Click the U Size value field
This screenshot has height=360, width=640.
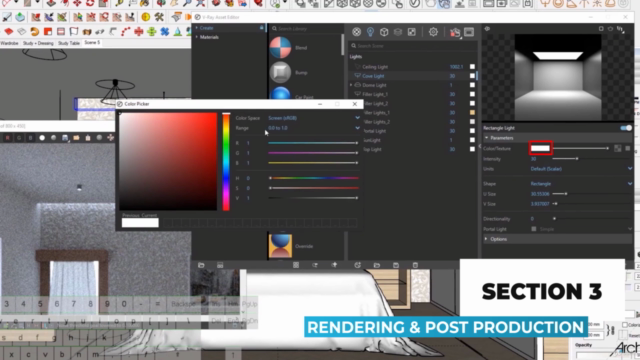(540, 194)
